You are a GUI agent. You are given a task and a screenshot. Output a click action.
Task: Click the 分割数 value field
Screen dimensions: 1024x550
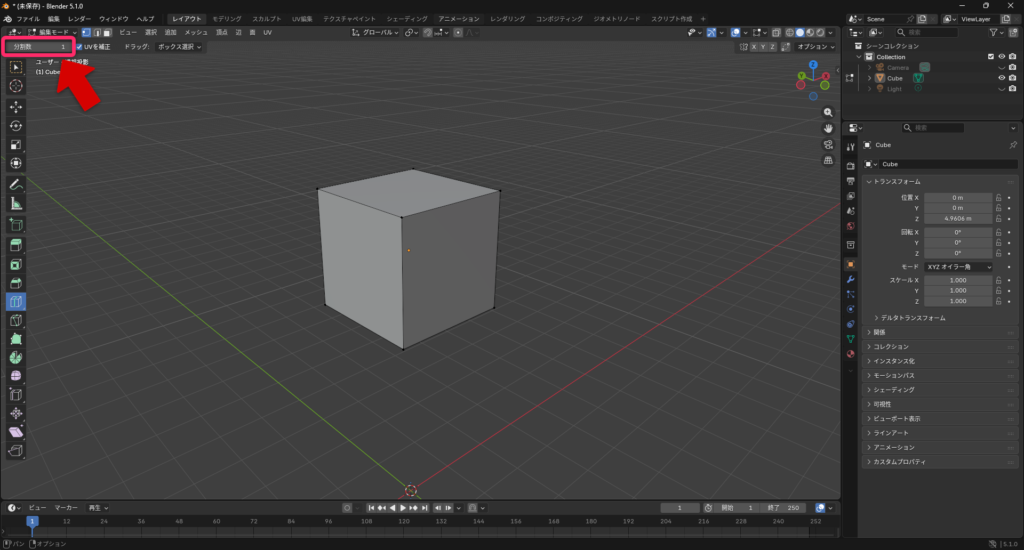point(39,46)
